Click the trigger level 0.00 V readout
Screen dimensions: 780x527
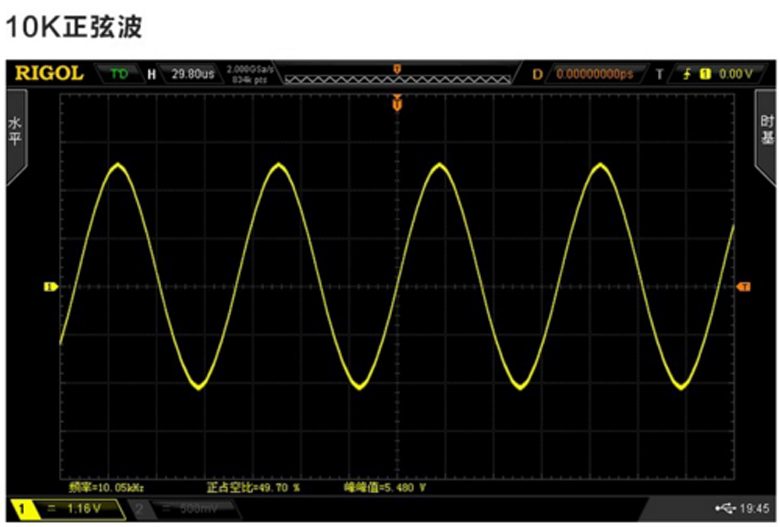coord(733,74)
